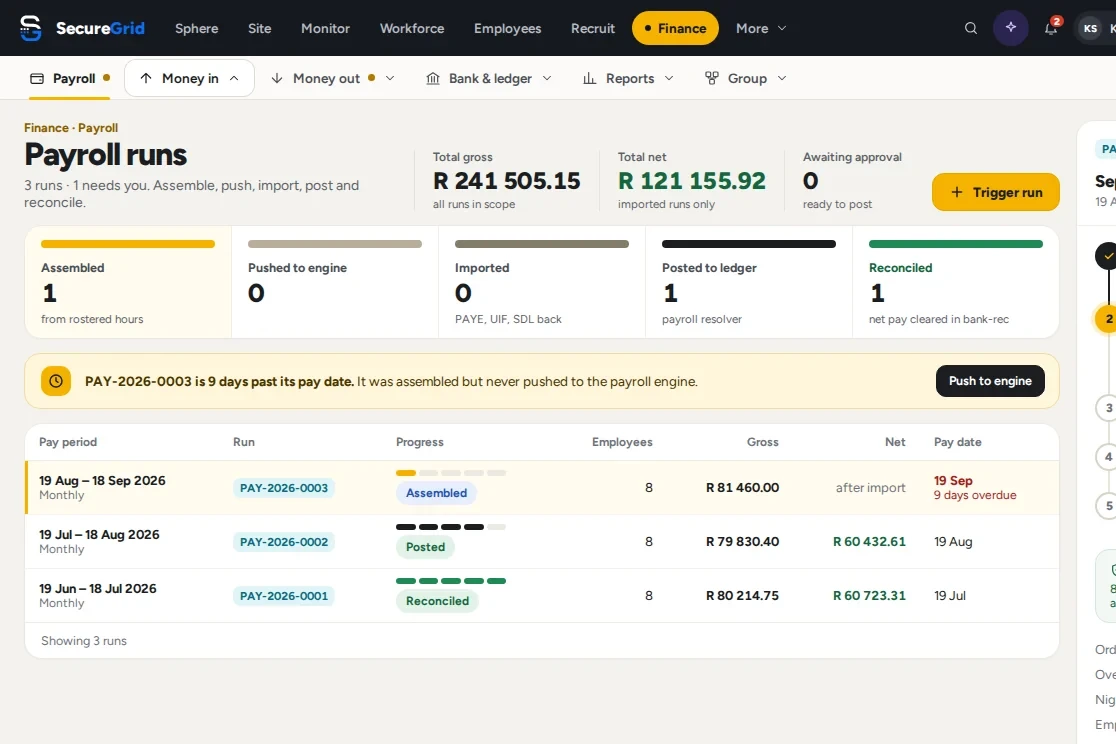Screen dimensions: 1116x744
Task: Open the KS user avatar
Action: pyautogui.click(x=1090, y=28)
